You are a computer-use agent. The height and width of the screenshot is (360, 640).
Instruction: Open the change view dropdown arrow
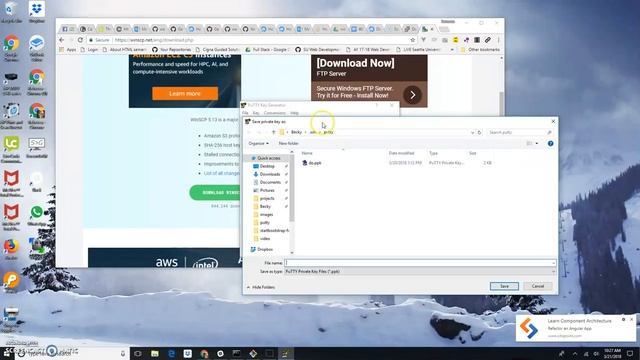click(537, 144)
